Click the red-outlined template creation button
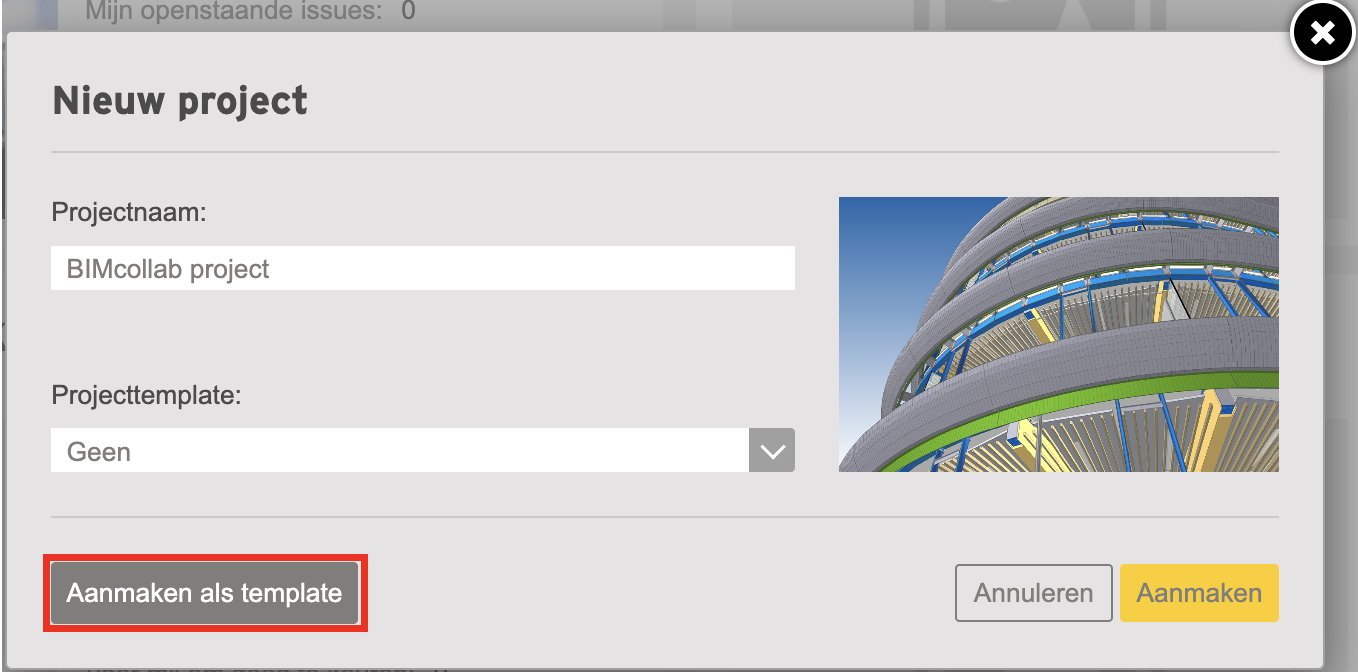 [205, 593]
